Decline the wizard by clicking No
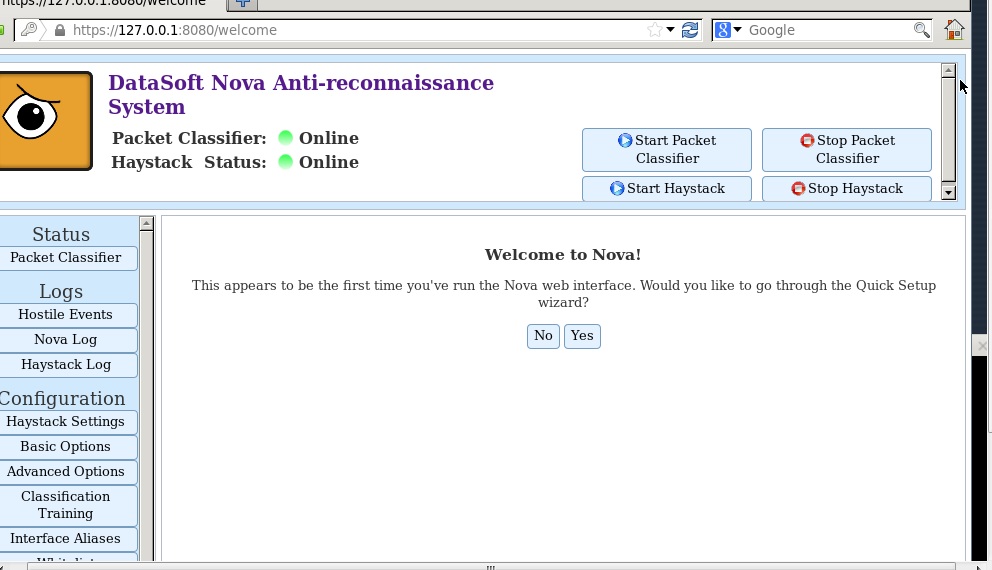The image size is (992, 570). coord(543,336)
